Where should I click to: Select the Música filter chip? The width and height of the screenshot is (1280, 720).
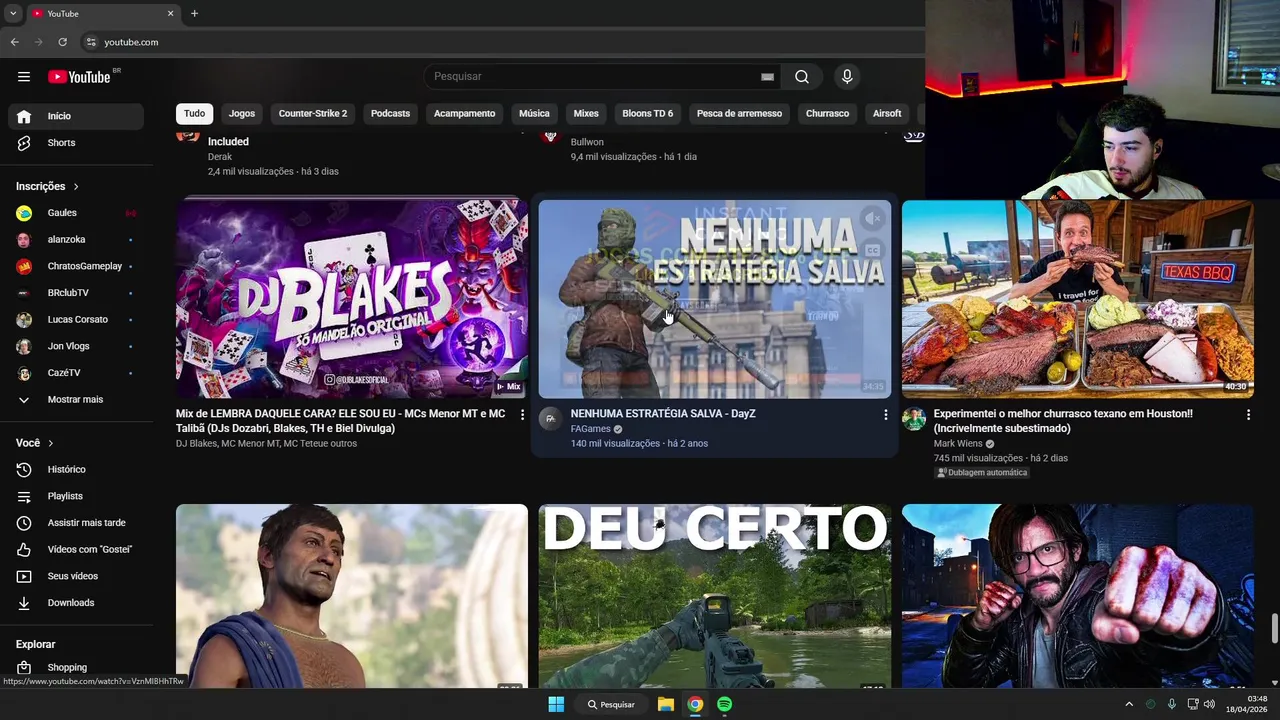point(534,114)
